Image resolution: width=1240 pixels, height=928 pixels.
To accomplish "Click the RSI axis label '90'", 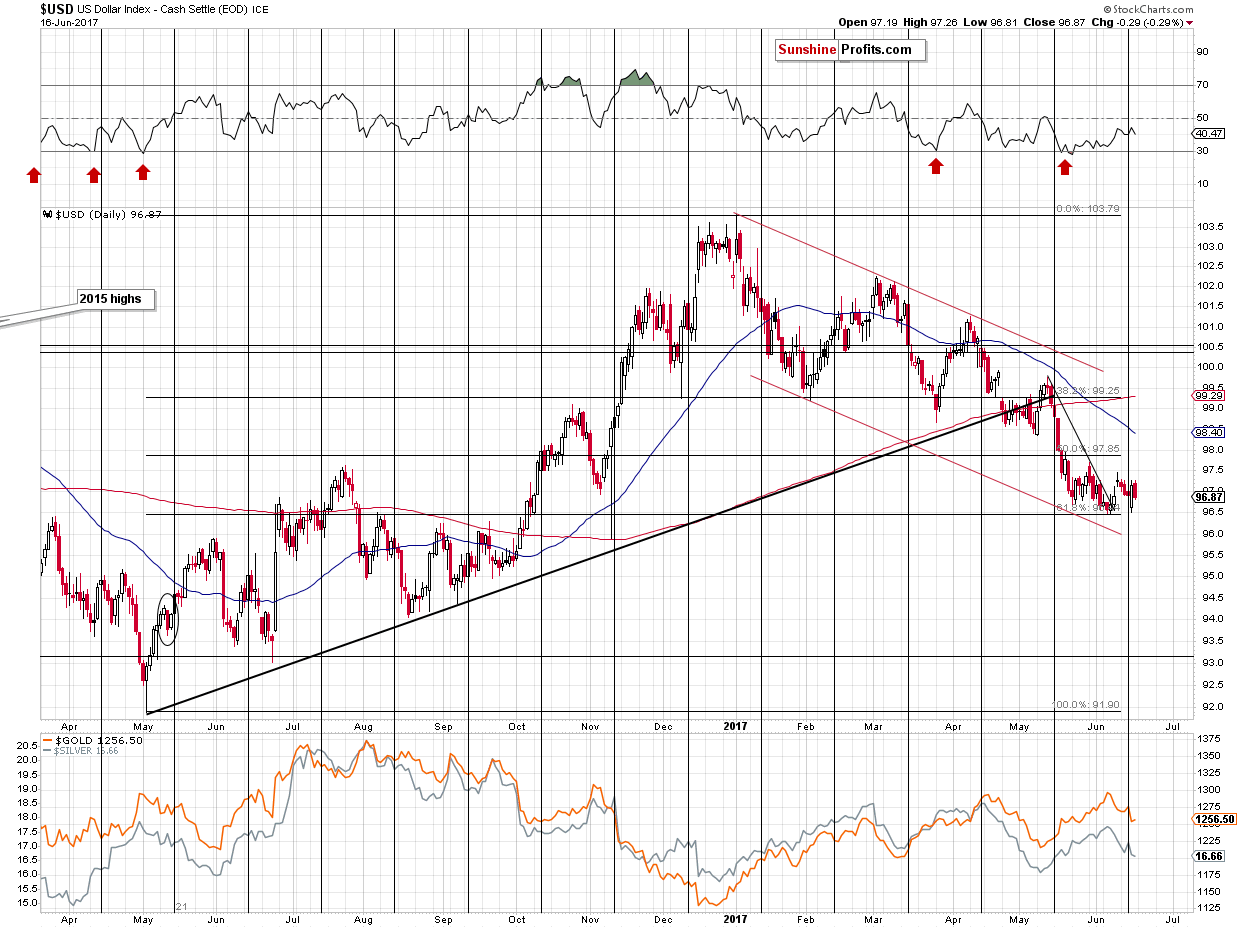I will [x=1201, y=52].
